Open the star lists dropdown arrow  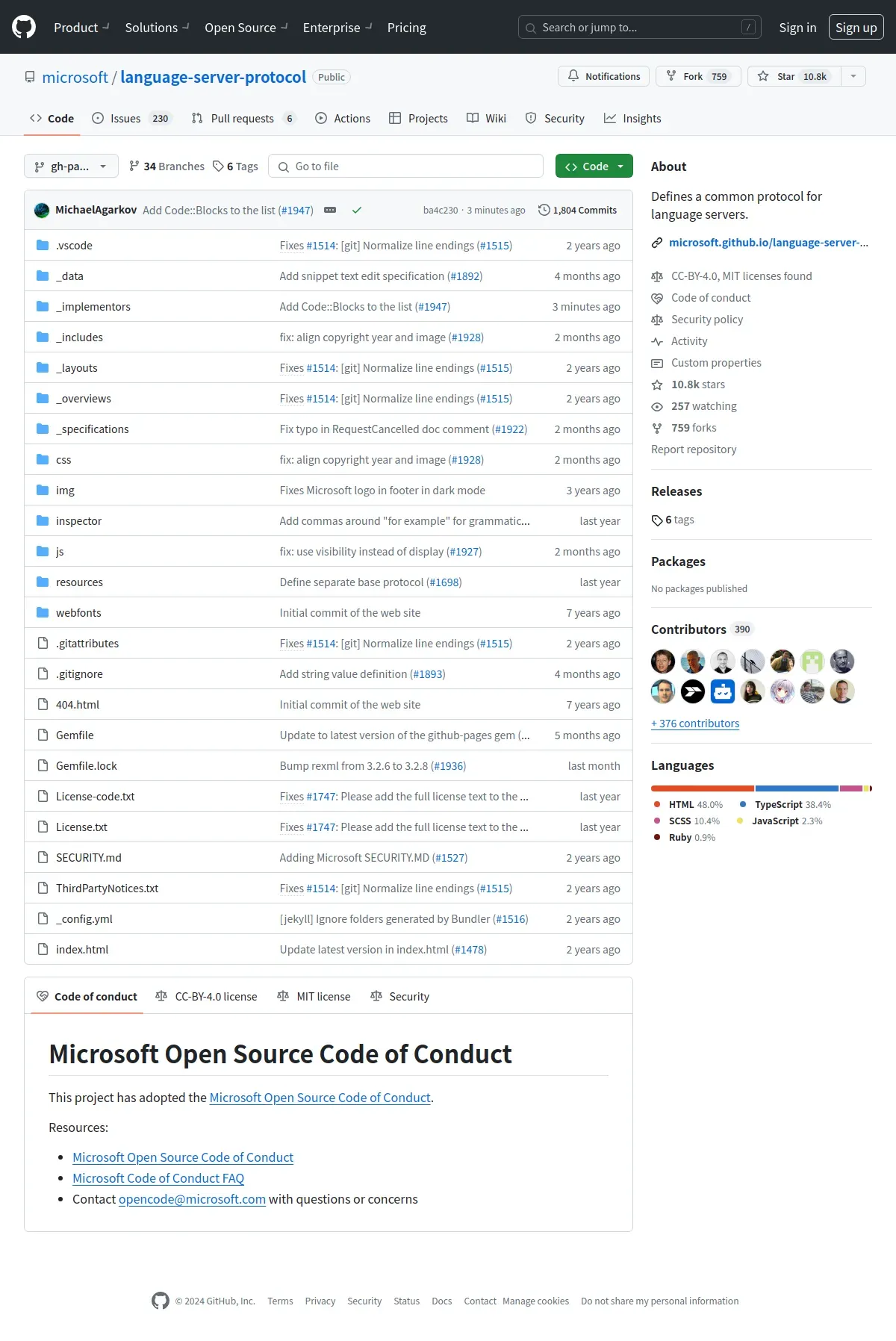pos(853,76)
